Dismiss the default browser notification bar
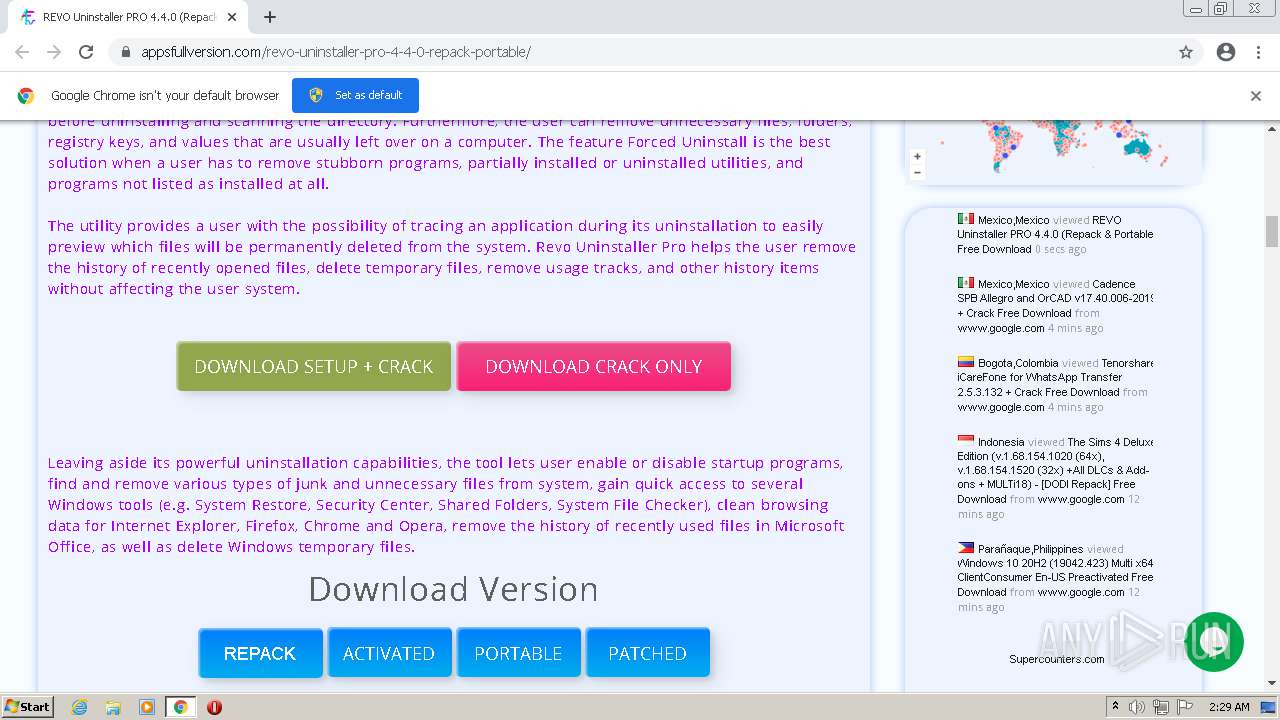 (1256, 96)
